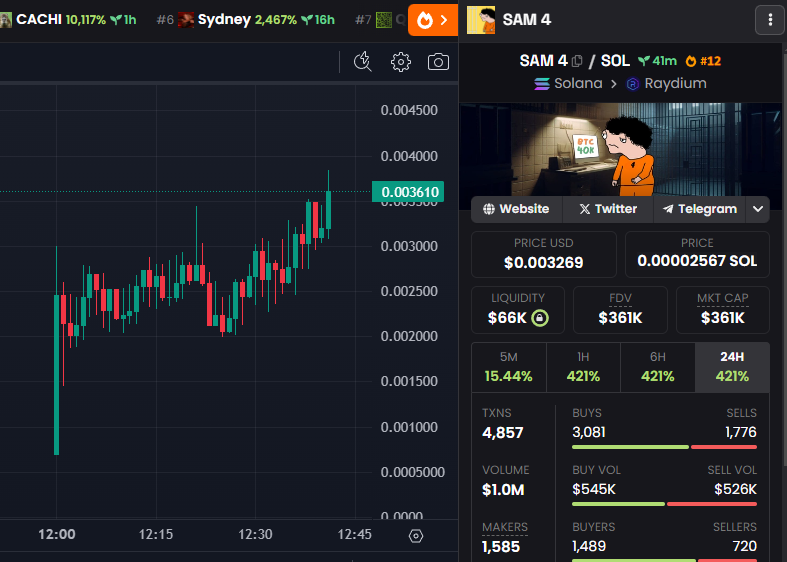Take a chart snapshot with camera icon
The image size is (787, 562).
438,62
